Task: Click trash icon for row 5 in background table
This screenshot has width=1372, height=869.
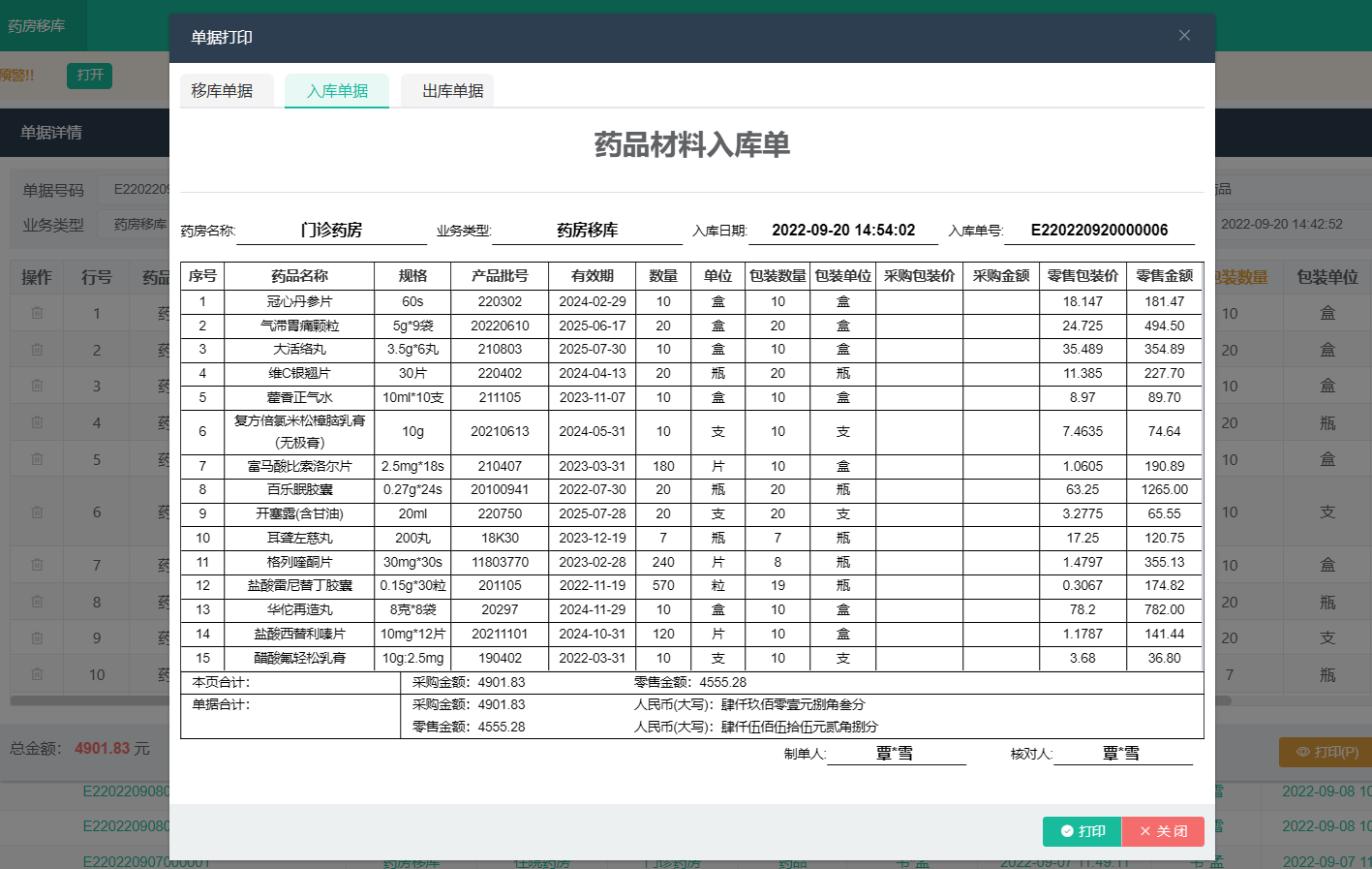Action: [37, 458]
